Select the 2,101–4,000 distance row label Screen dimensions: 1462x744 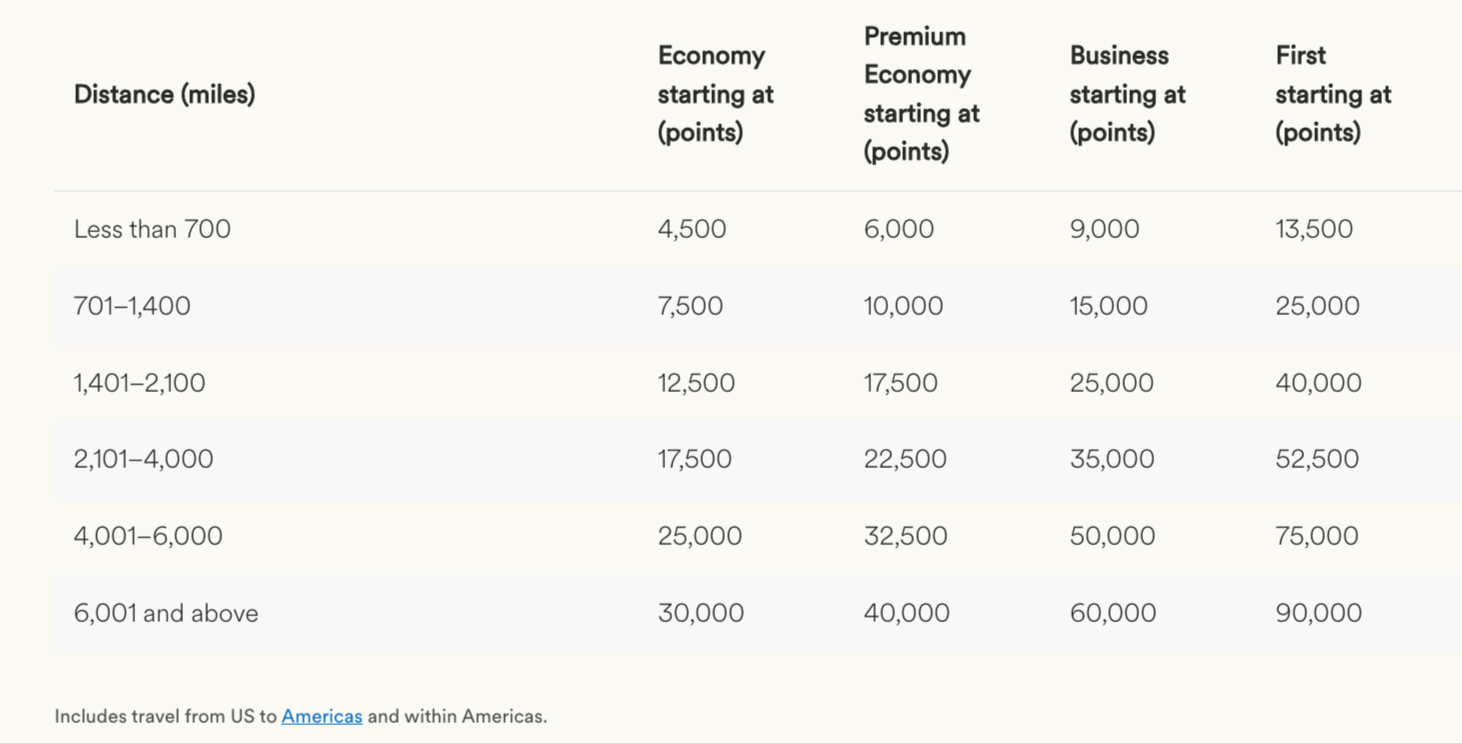click(x=143, y=459)
